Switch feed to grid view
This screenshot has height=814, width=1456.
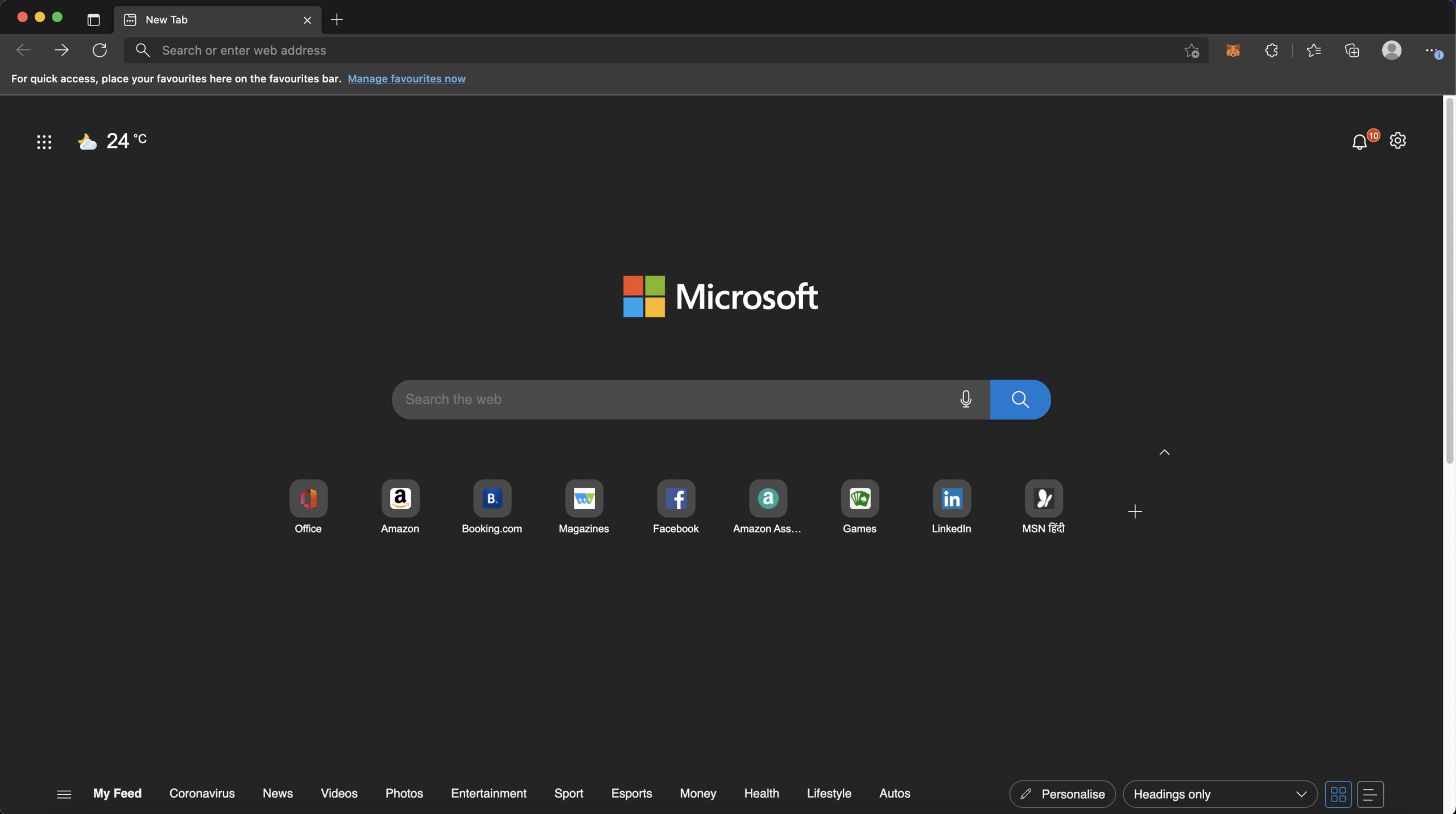click(x=1338, y=794)
